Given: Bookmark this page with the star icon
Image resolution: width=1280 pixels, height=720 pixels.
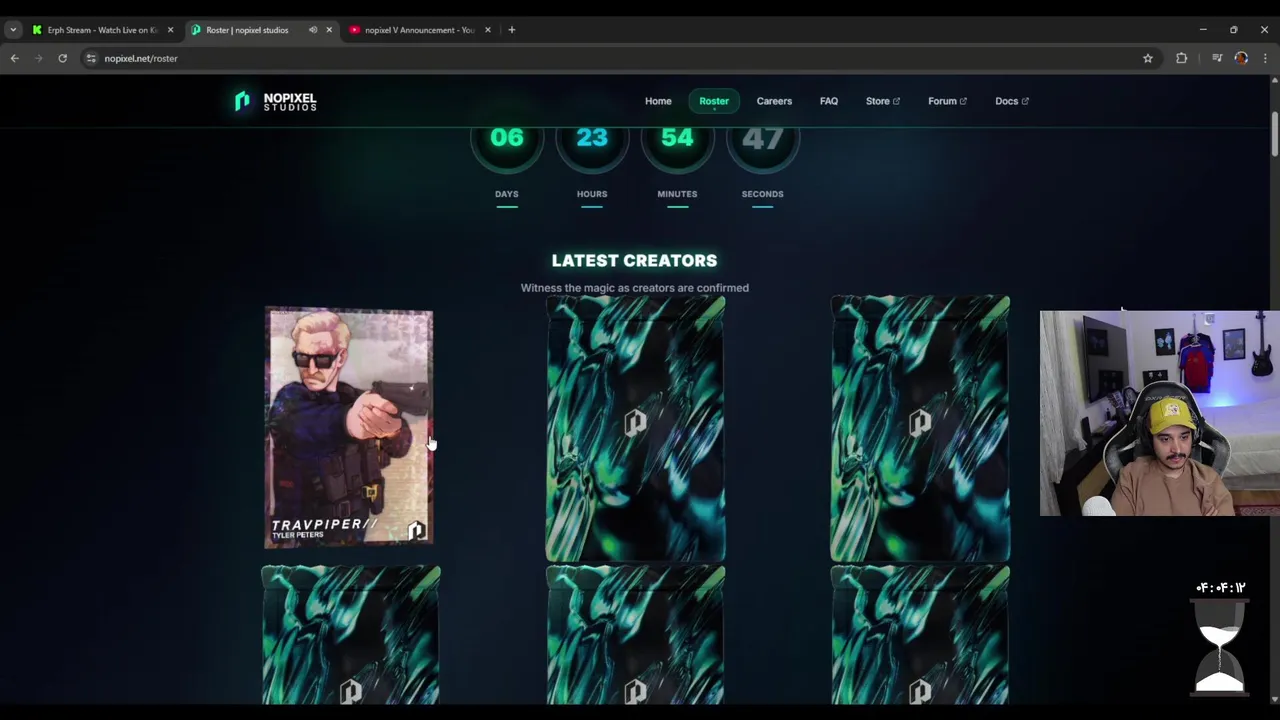Looking at the screenshot, I should (x=1148, y=58).
